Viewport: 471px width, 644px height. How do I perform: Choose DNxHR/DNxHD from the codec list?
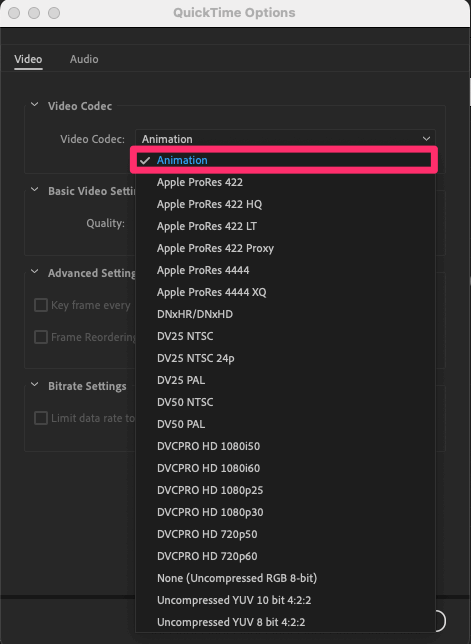[x=285, y=314]
